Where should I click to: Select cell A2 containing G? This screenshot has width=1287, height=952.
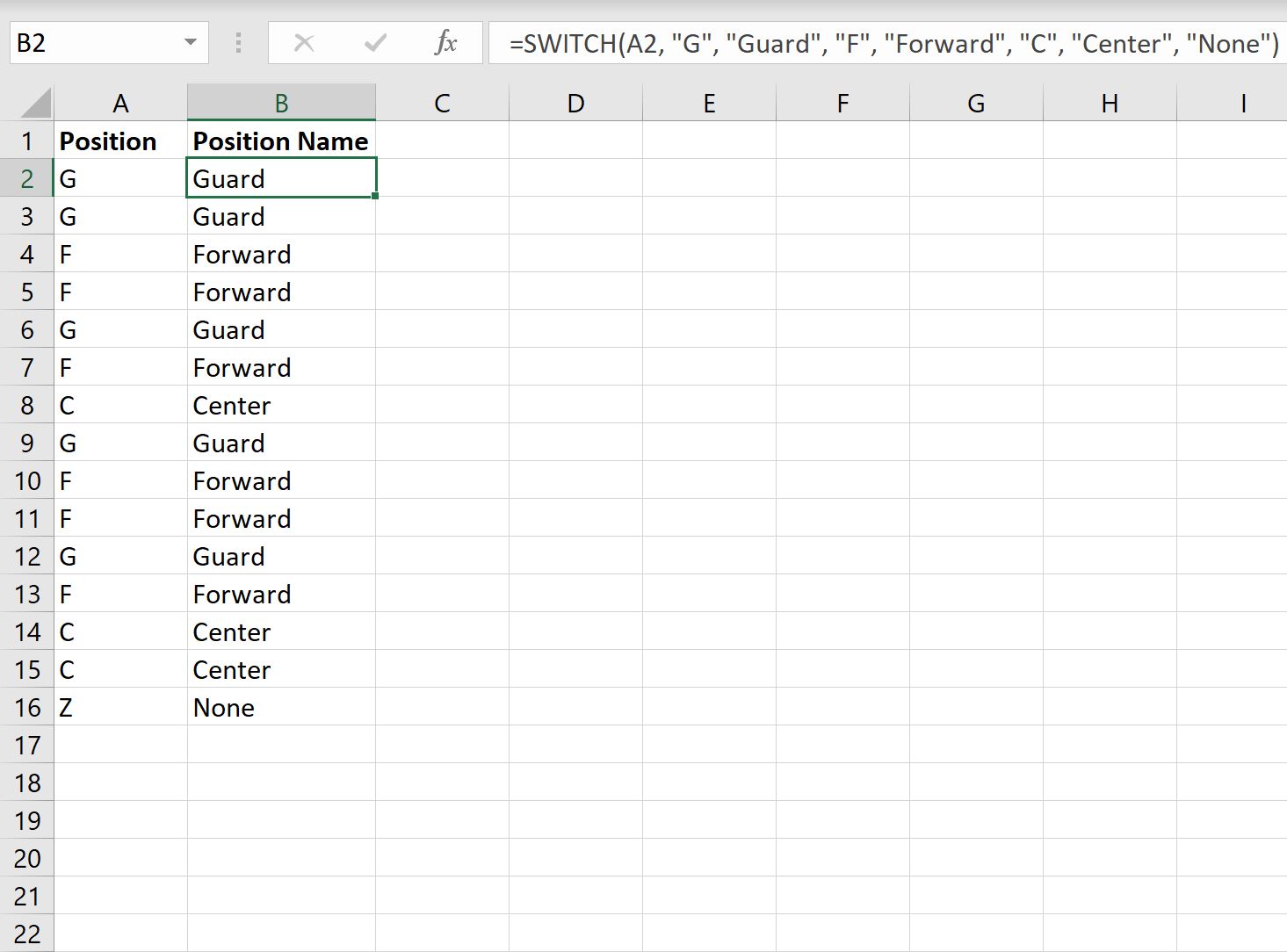tap(120, 178)
